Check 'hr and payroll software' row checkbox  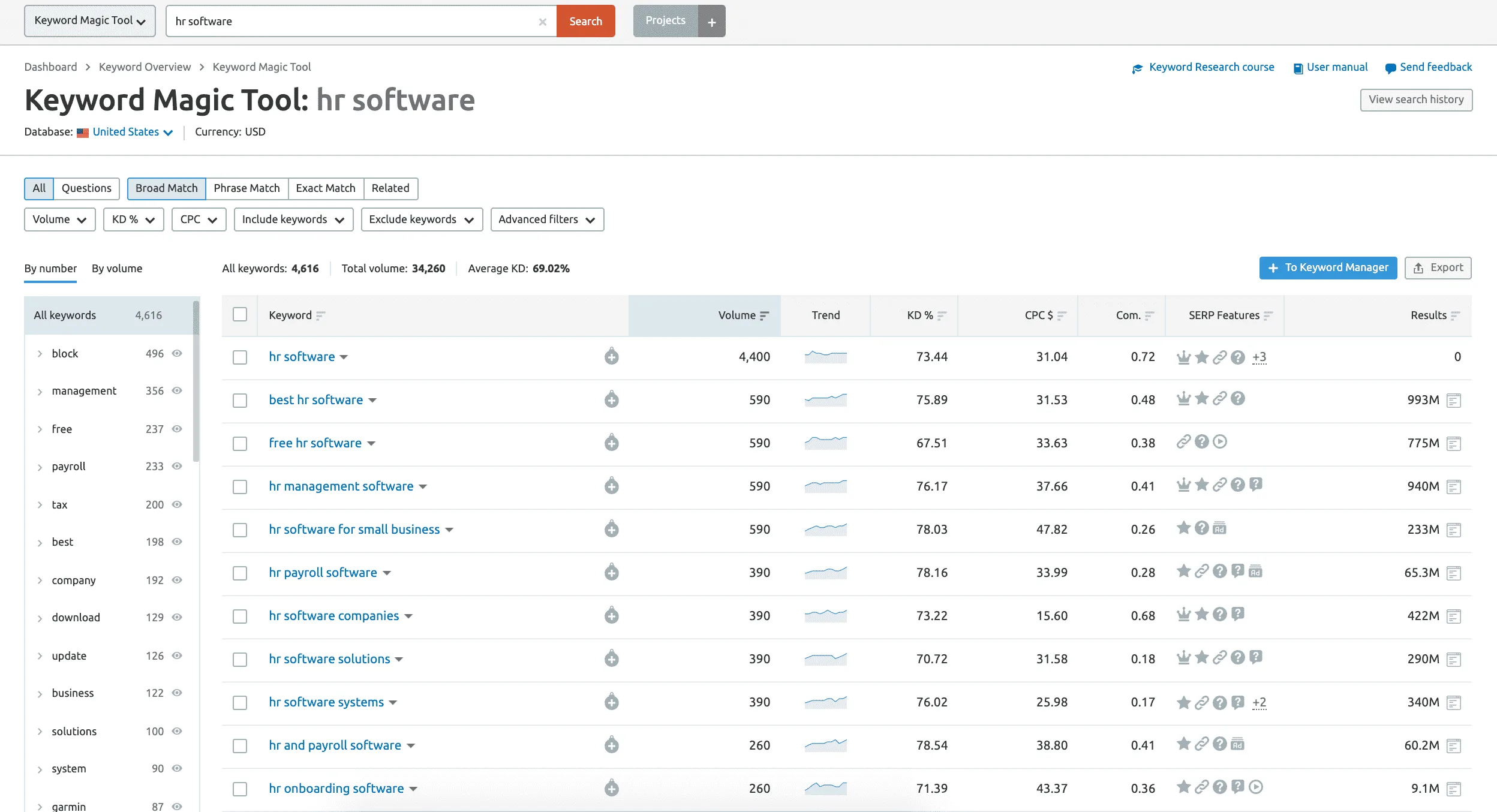[x=240, y=746]
